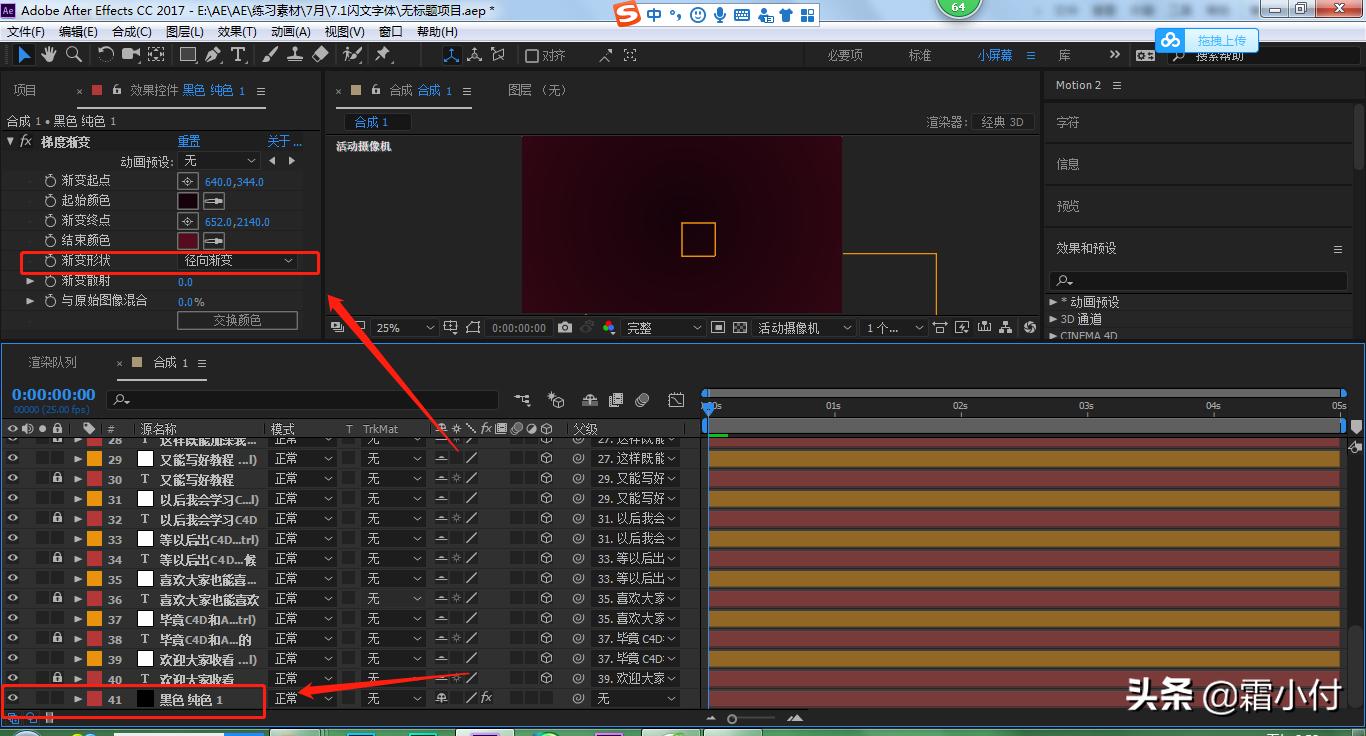The image size is (1366, 736).
Task: Unlock layer 30 又能写好教程
Action: (x=56, y=478)
